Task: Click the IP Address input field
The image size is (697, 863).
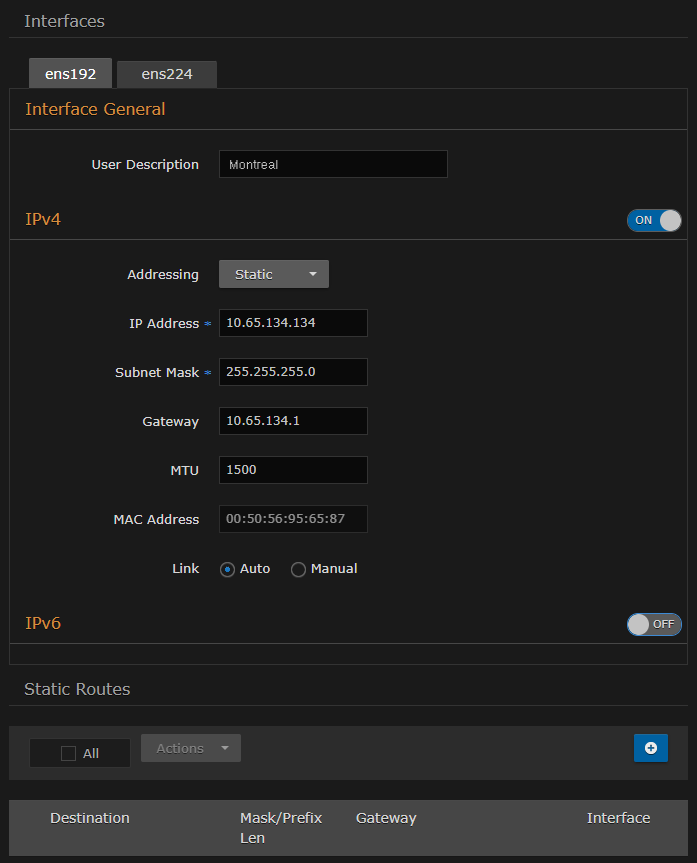Action: point(293,323)
